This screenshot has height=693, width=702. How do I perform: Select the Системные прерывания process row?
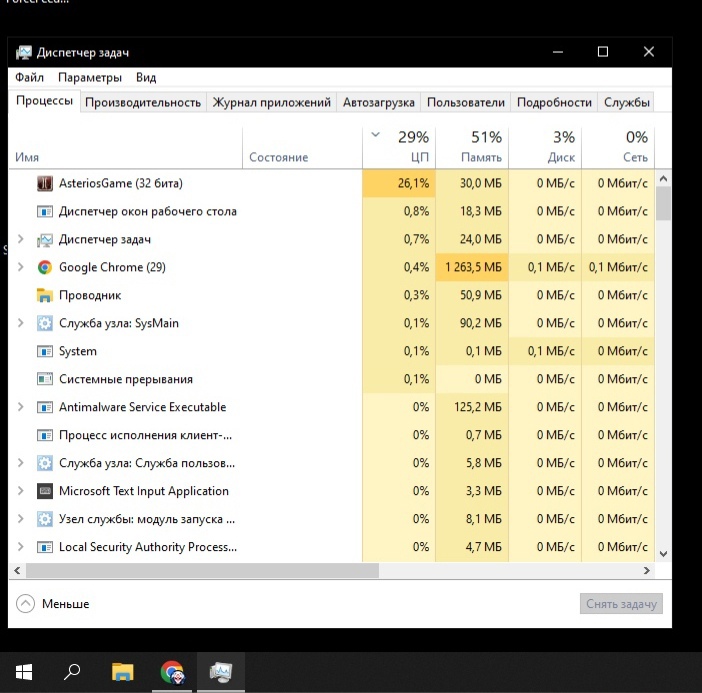coord(125,379)
